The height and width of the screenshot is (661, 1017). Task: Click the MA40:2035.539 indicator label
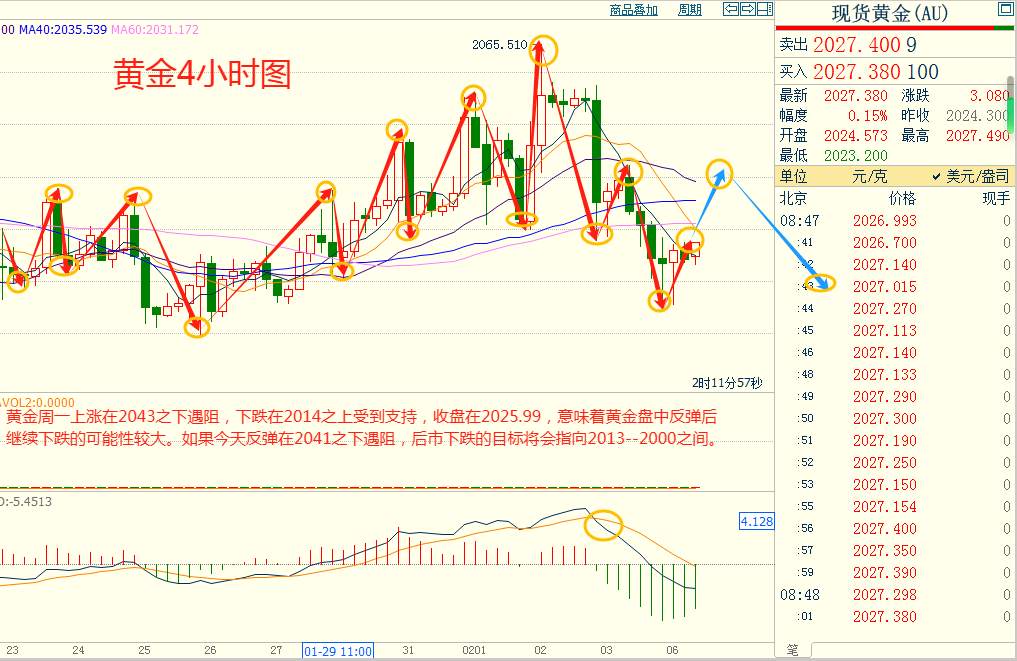point(63,29)
